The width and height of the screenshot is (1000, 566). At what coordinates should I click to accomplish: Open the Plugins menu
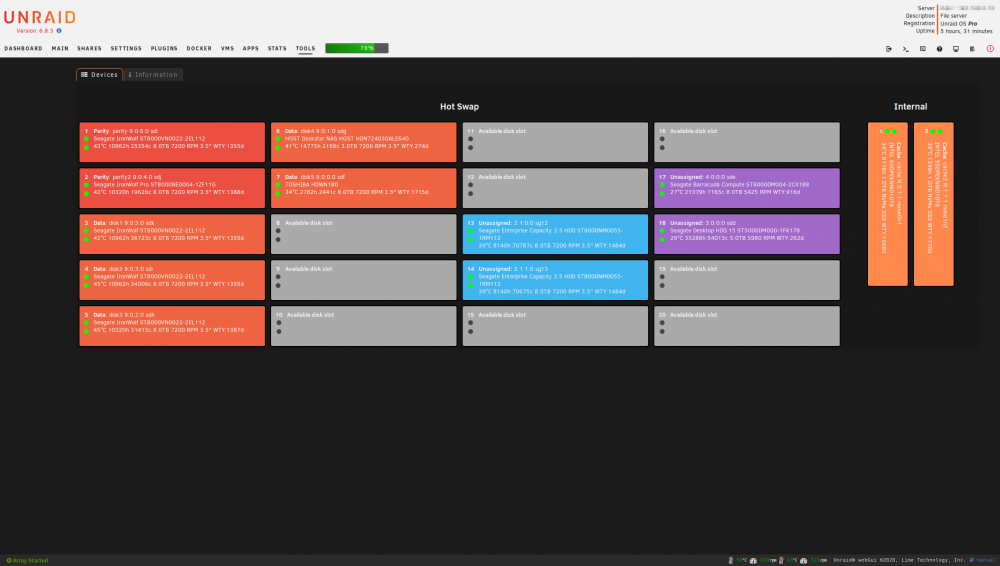tap(164, 48)
